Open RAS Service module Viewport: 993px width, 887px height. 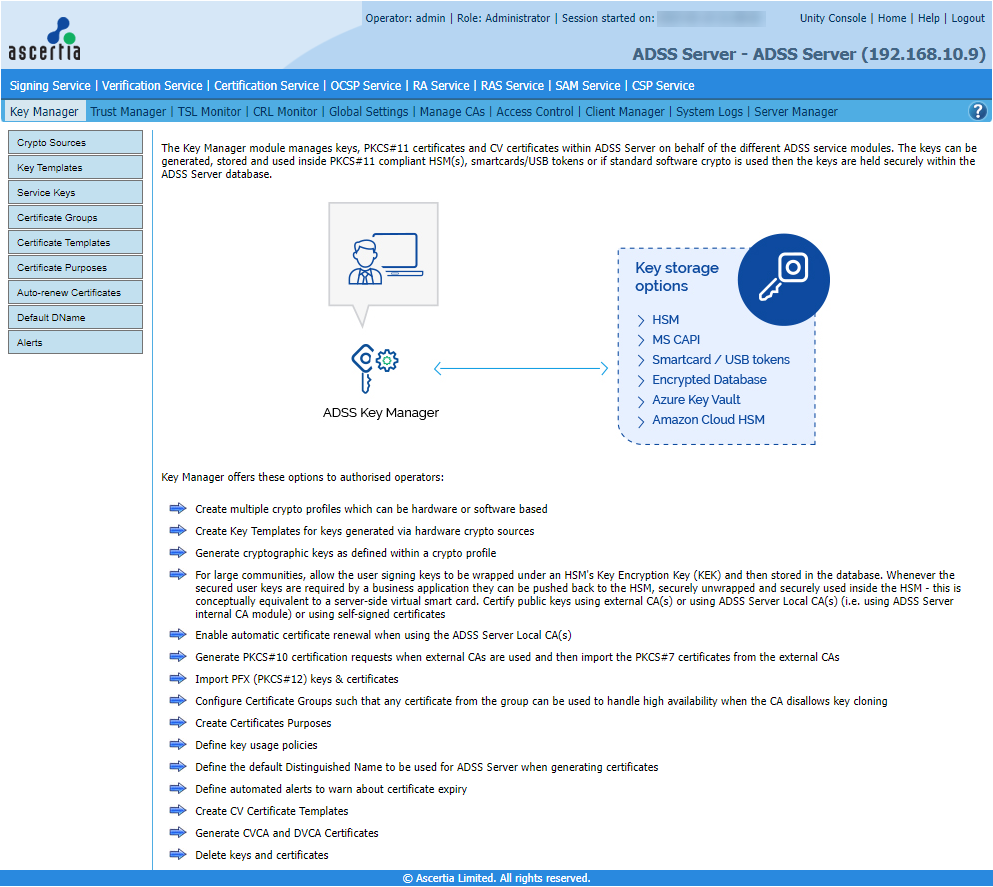[x=512, y=85]
